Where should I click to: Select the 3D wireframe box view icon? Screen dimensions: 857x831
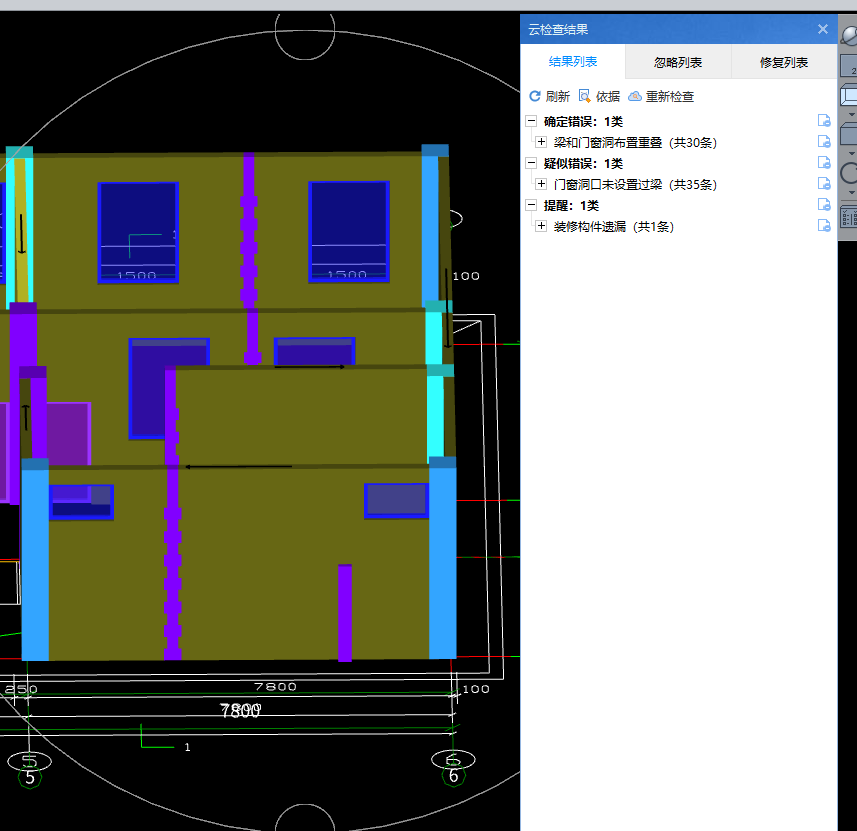(x=849, y=95)
